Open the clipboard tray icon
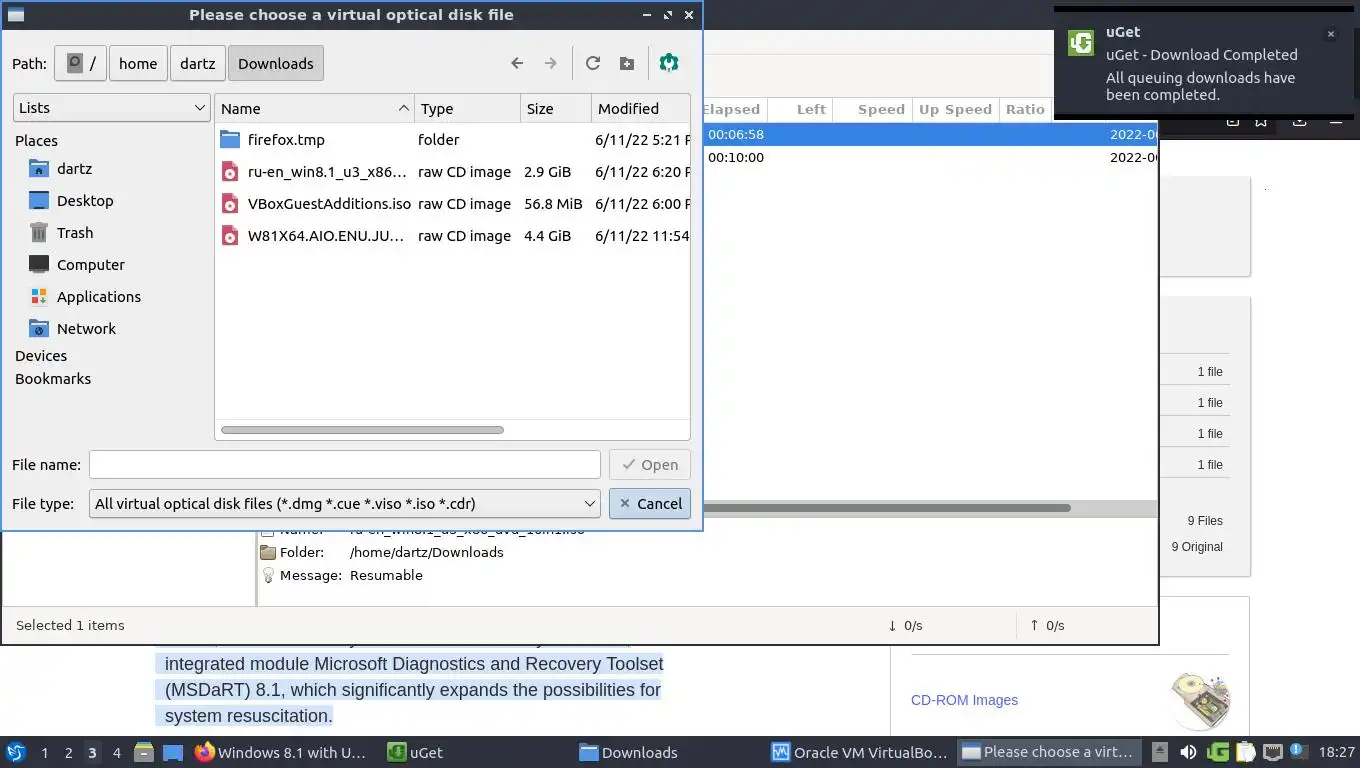Image resolution: width=1360 pixels, height=768 pixels. tap(1245, 752)
